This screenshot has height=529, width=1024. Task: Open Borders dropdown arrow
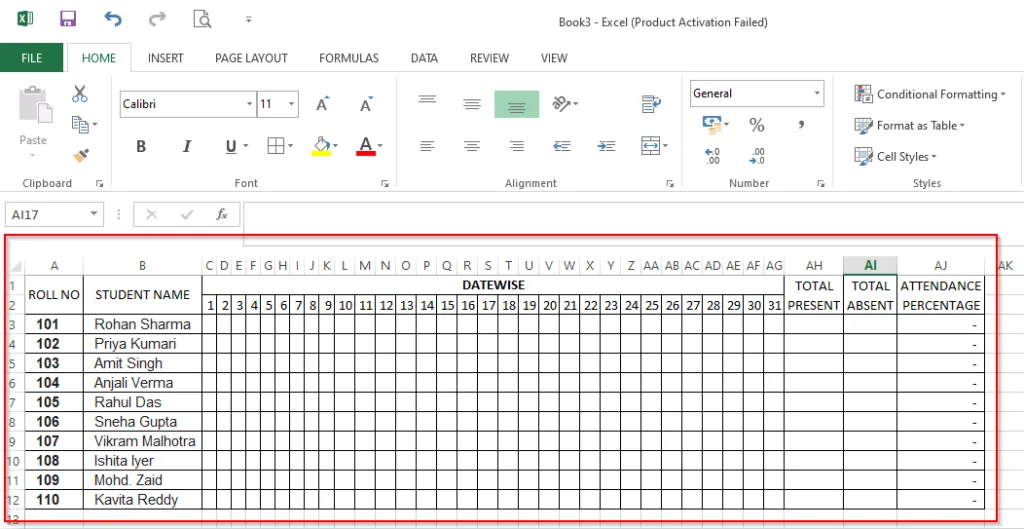coord(291,146)
